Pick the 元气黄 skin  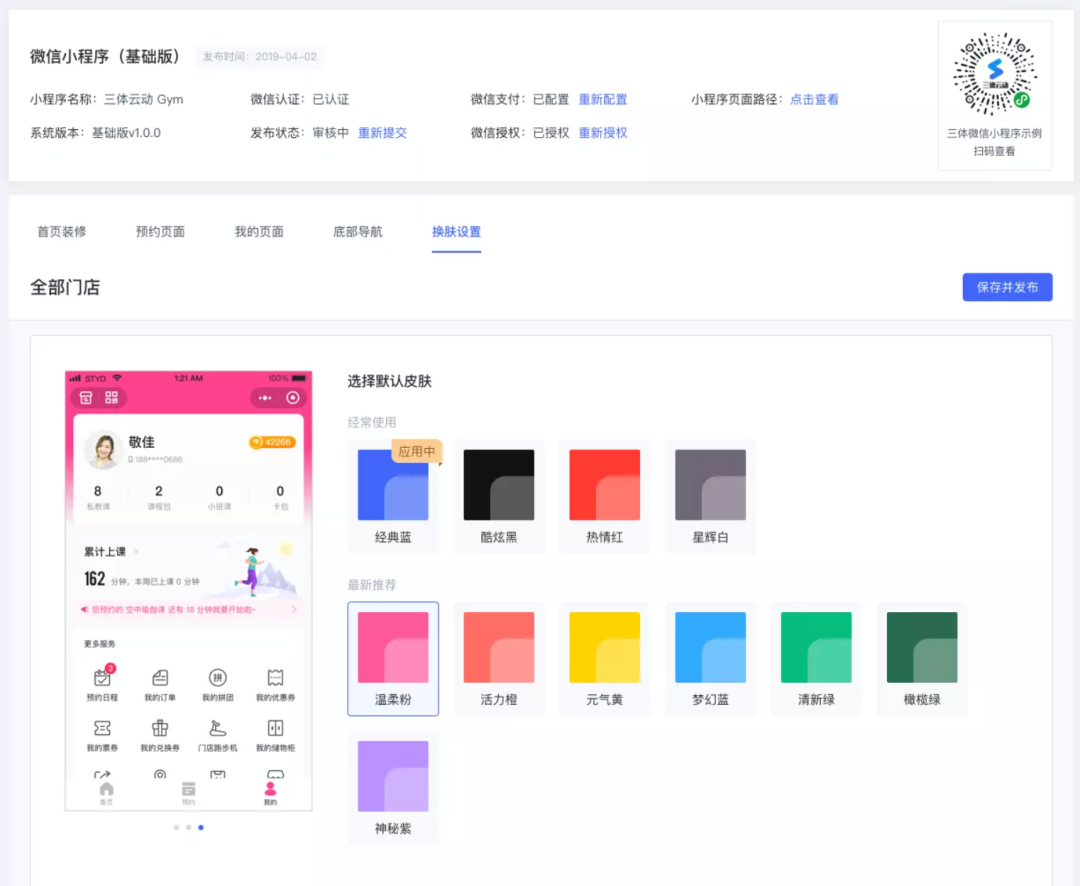point(604,659)
